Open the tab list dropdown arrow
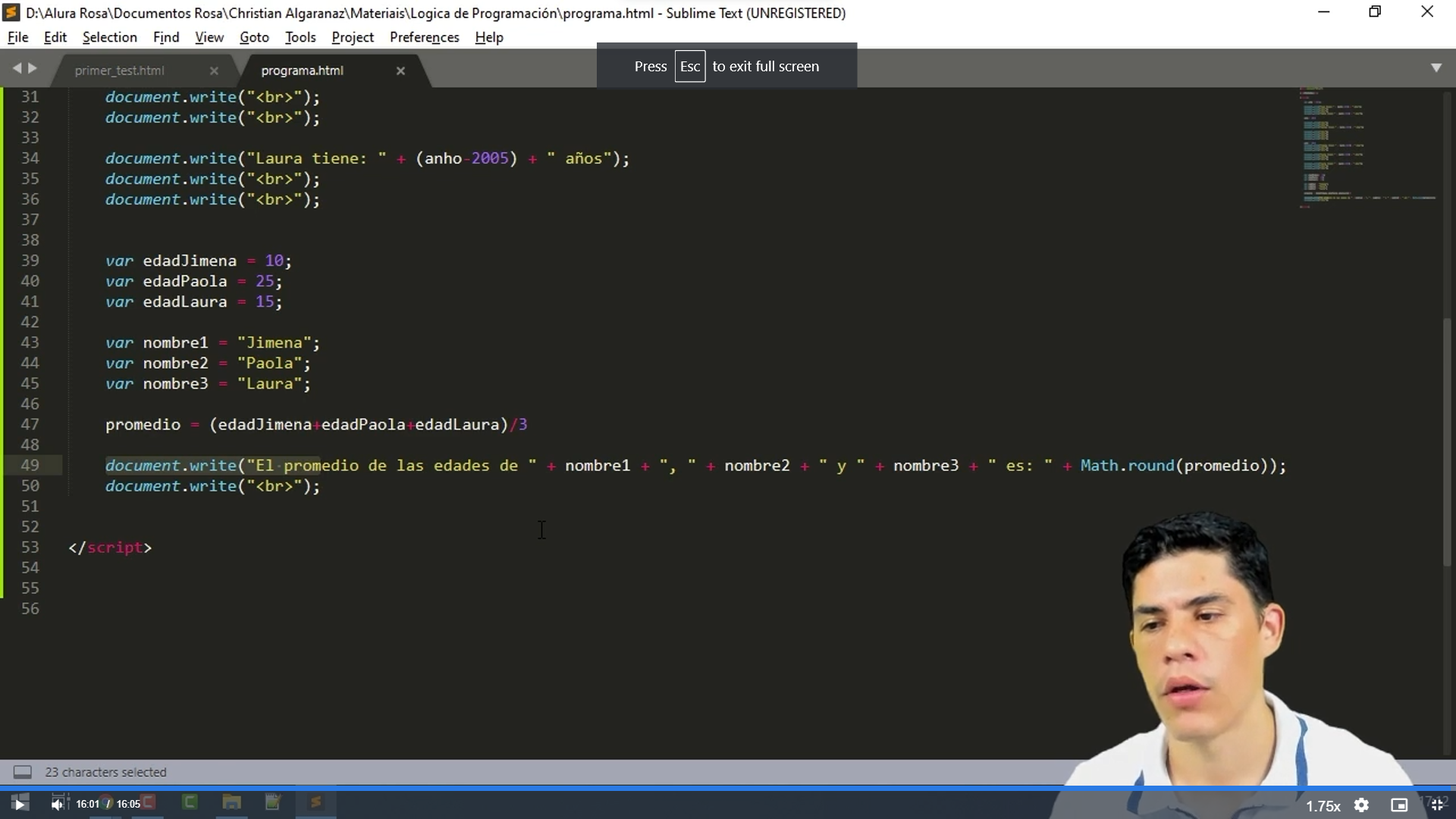The width and height of the screenshot is (1456, 819). point(1436,67)
